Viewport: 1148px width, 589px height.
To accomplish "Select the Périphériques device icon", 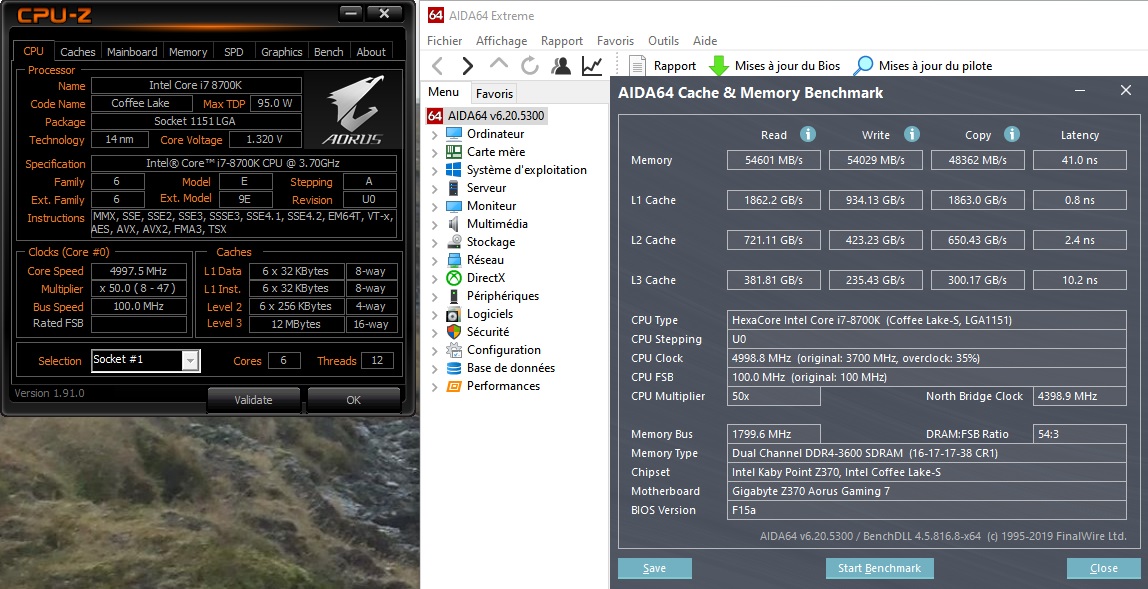I will (454, 296).
